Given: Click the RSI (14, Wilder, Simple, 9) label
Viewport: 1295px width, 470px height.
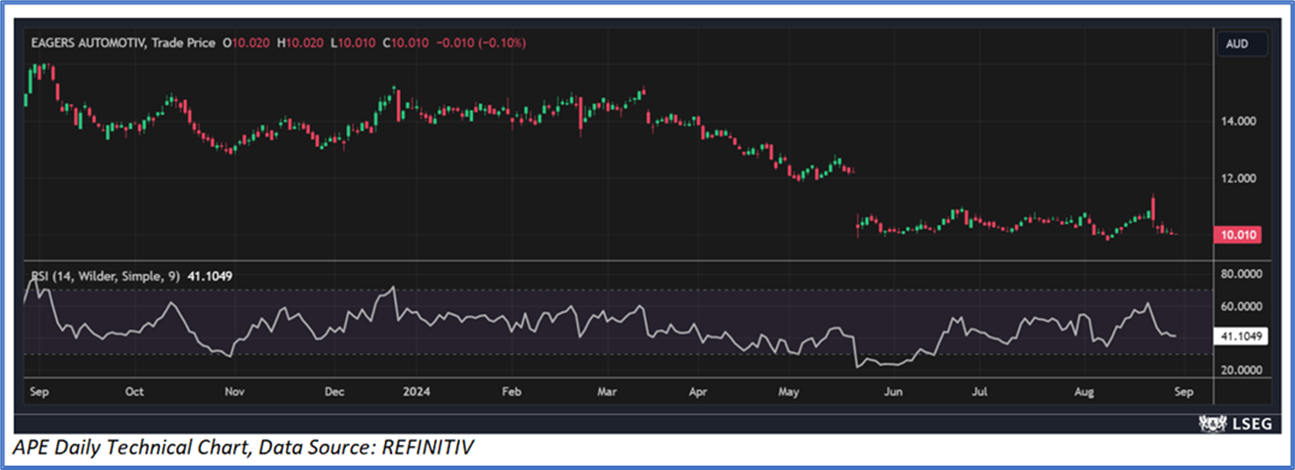Looking at the screenshot, I should [x=107, y=275].
